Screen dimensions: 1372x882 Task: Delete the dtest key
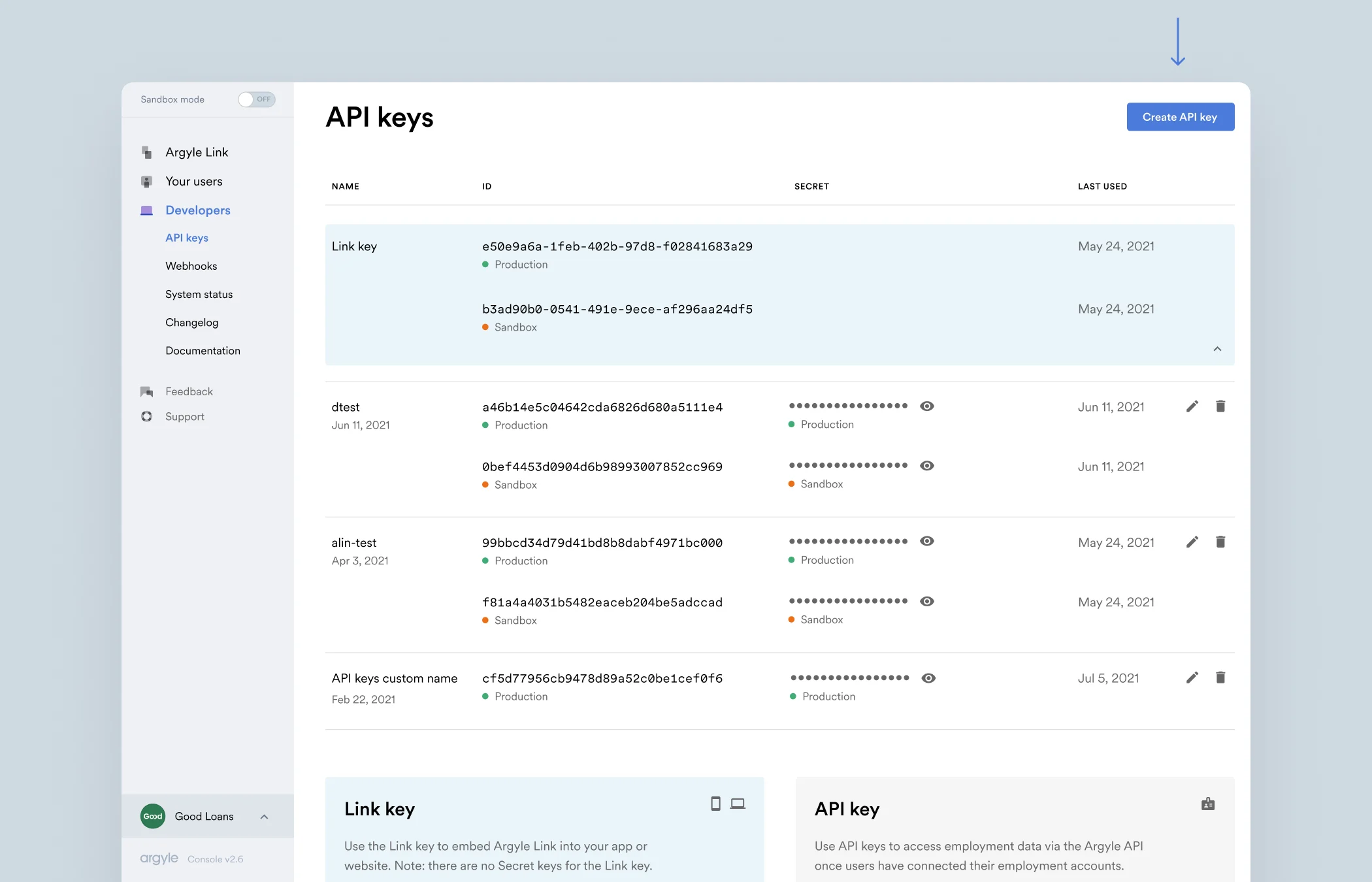[x=1220, y=406]
